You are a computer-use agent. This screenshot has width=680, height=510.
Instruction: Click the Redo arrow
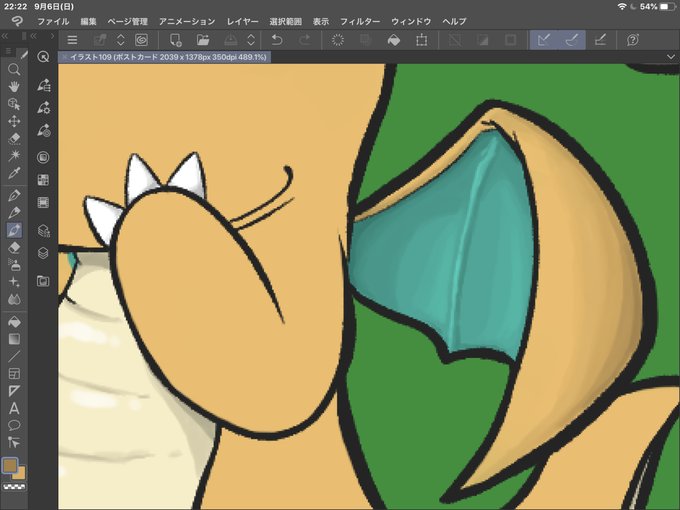pyautogui.click(x=305, y=40)
